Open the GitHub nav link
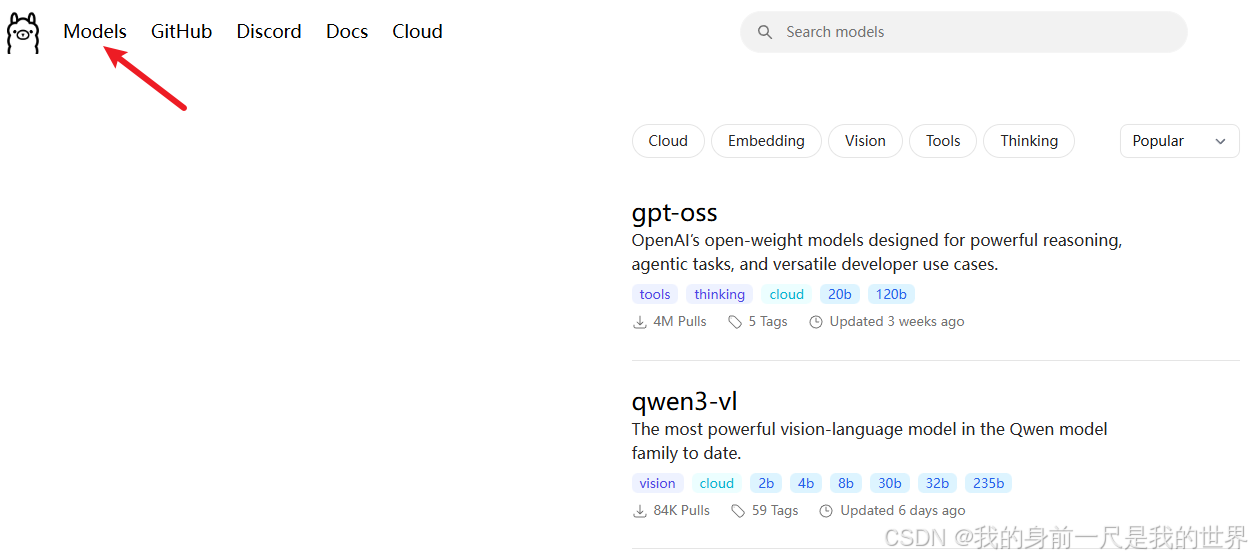 click(182, 32)
